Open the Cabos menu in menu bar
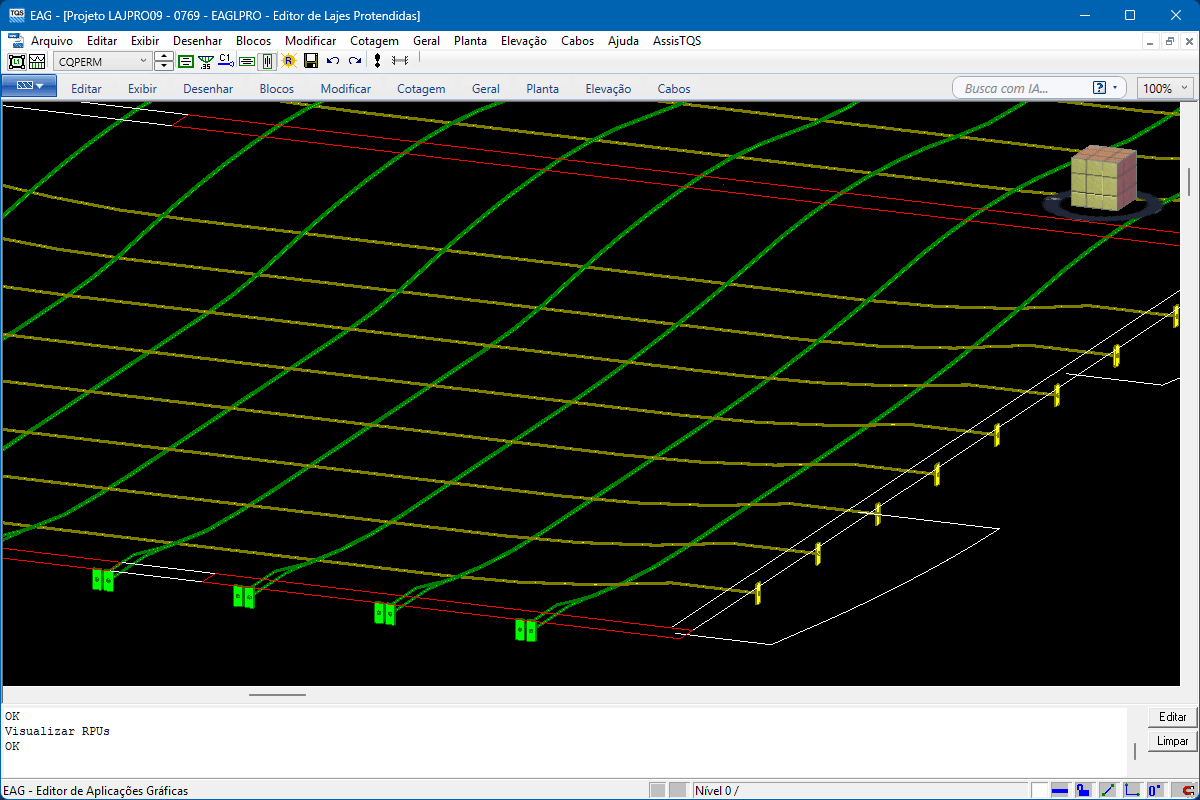 point(577,41)
